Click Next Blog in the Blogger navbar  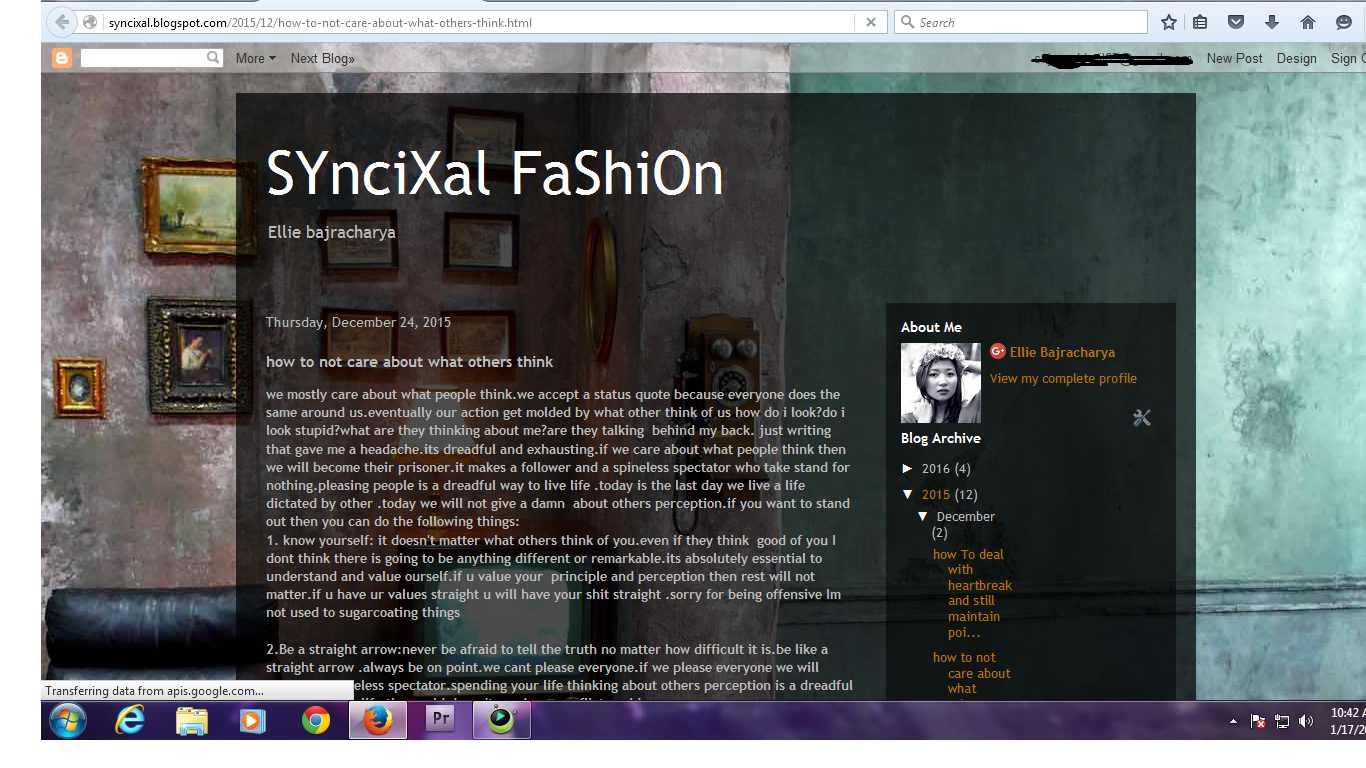(x=323, y=58)
